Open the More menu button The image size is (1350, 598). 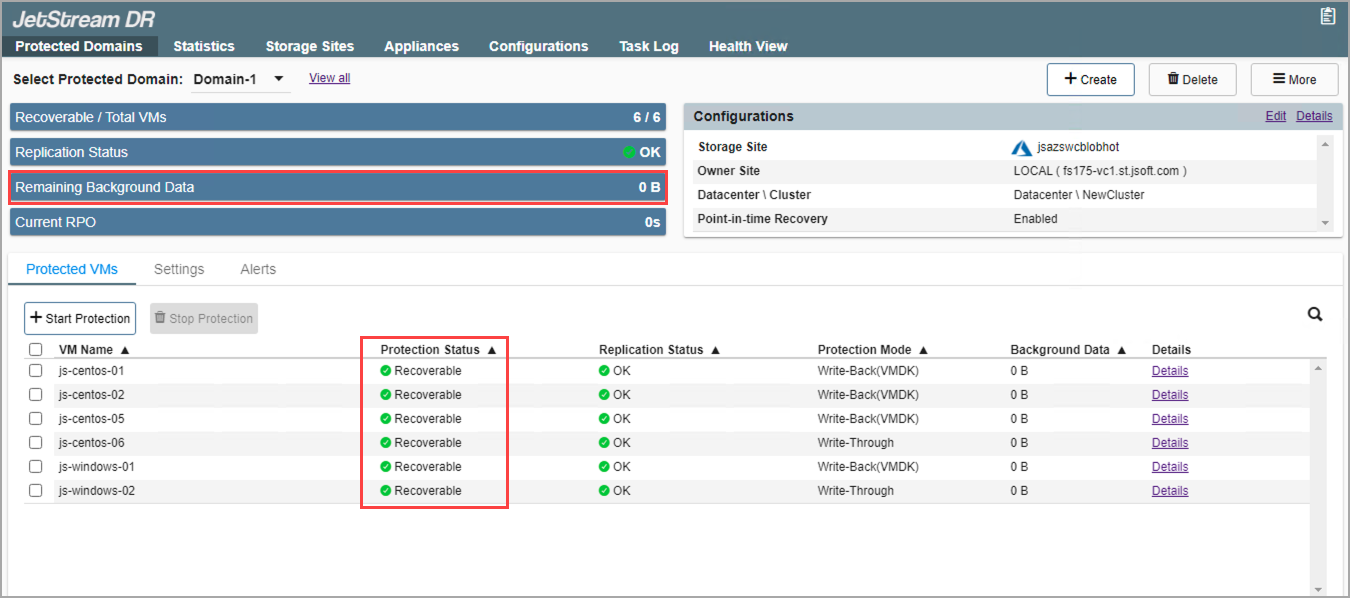[x=1294, y=80]
